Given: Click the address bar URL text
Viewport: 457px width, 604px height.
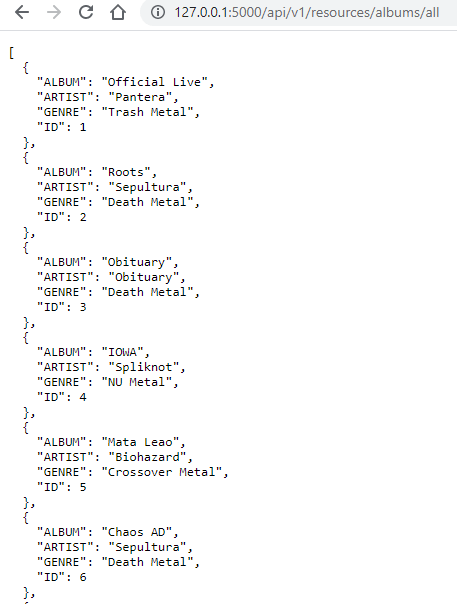Looking at the screenshot, I should (307, 13).
